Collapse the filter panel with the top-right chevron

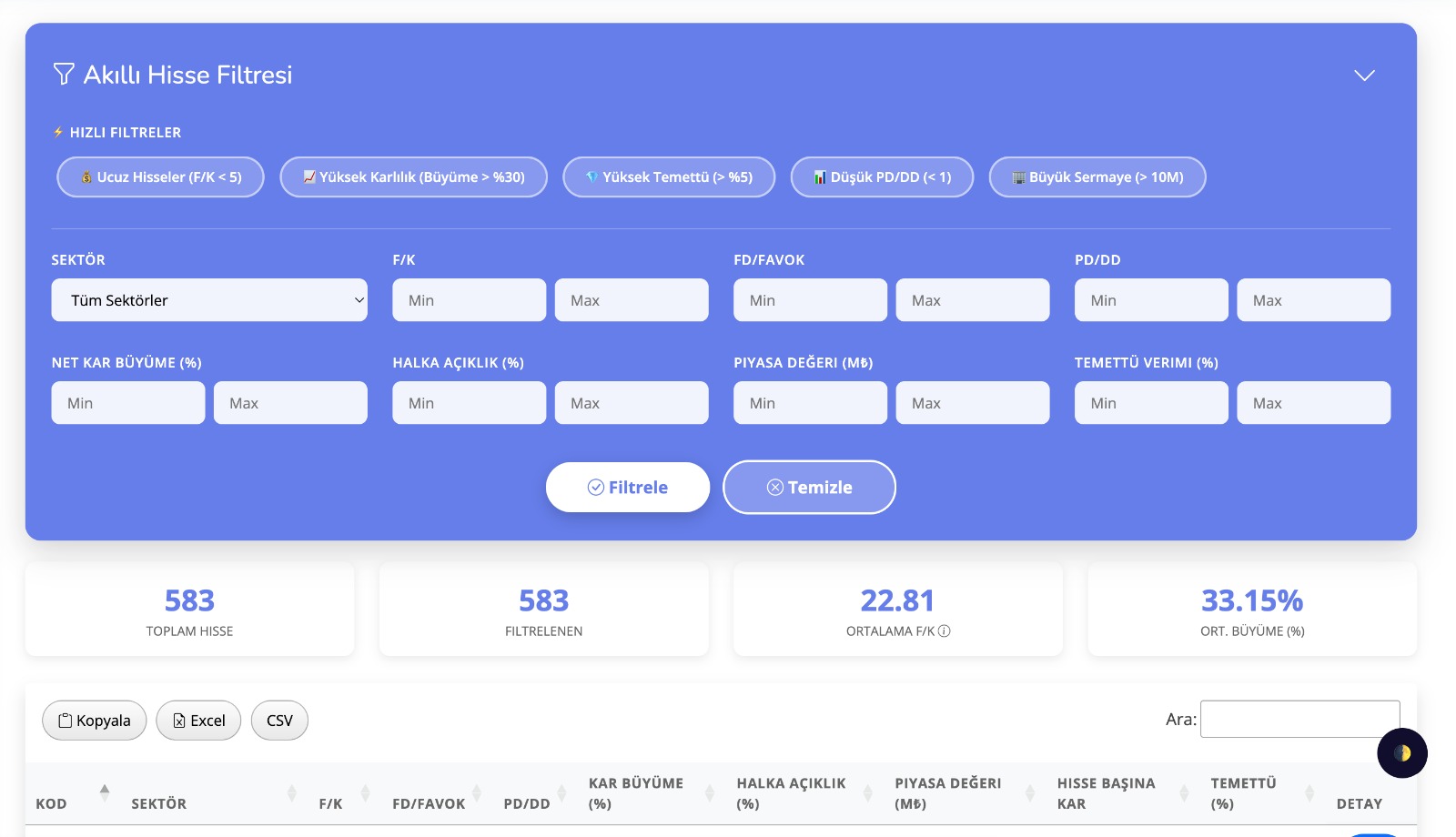[x=1364, y=76]
